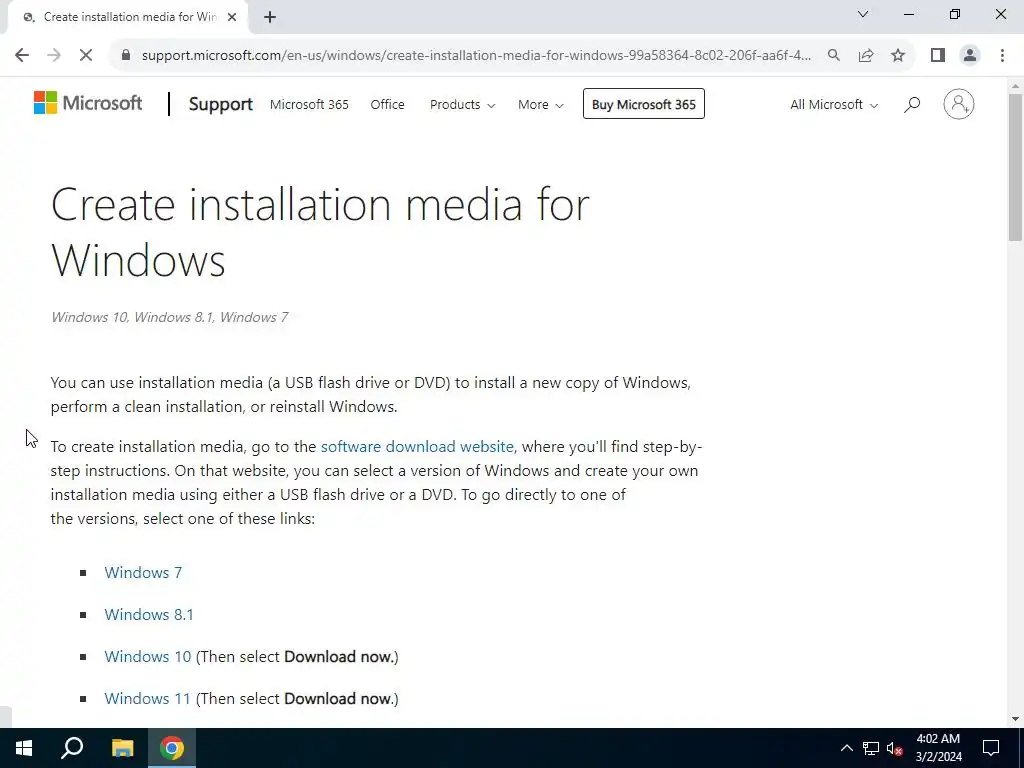This screenshot has height=768, width=1024.
Task: Expand the More dropdown
Action: point(541,104)
